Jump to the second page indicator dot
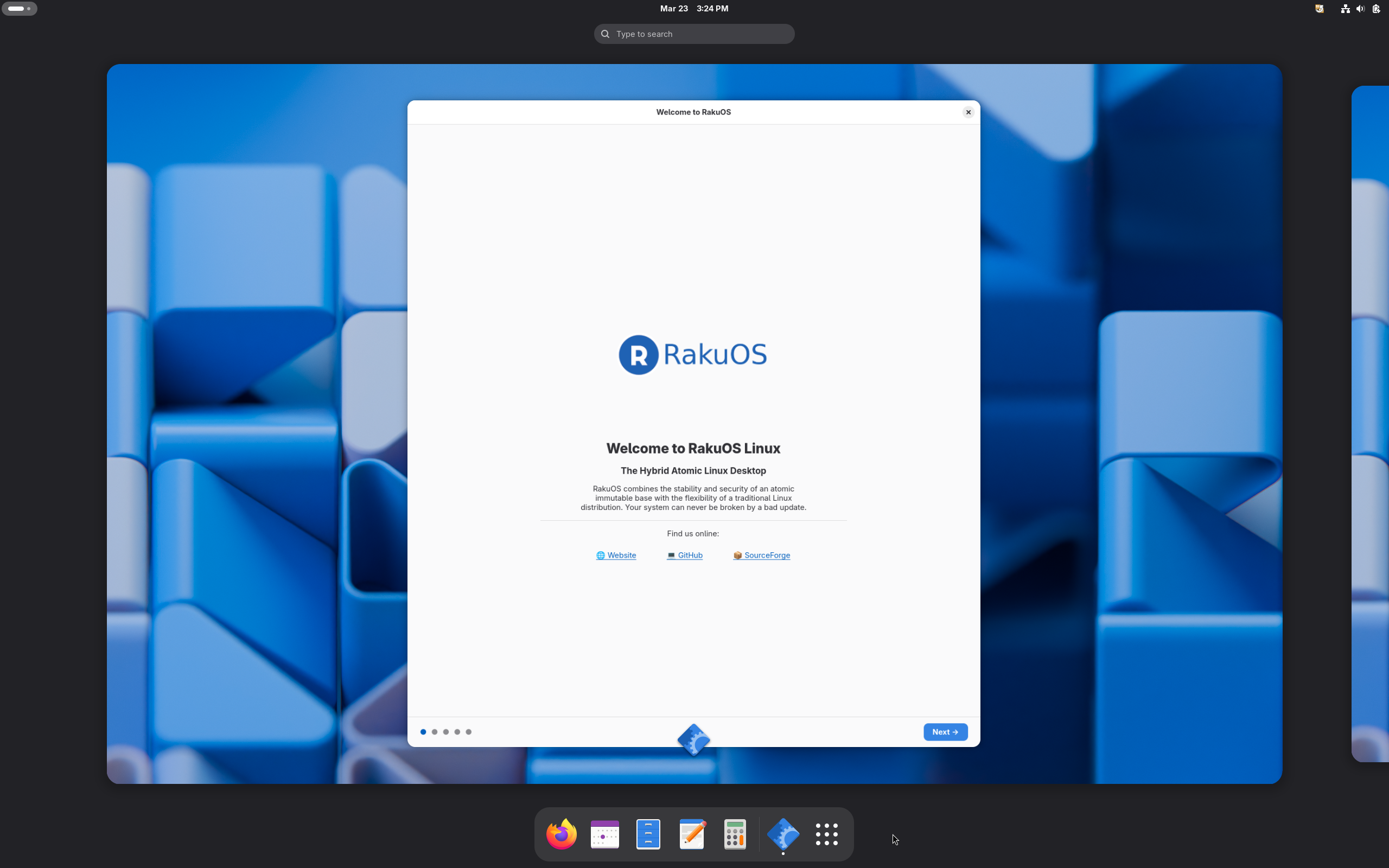The width and height of the screenshot is (1389, 868). tap(435, 731)
